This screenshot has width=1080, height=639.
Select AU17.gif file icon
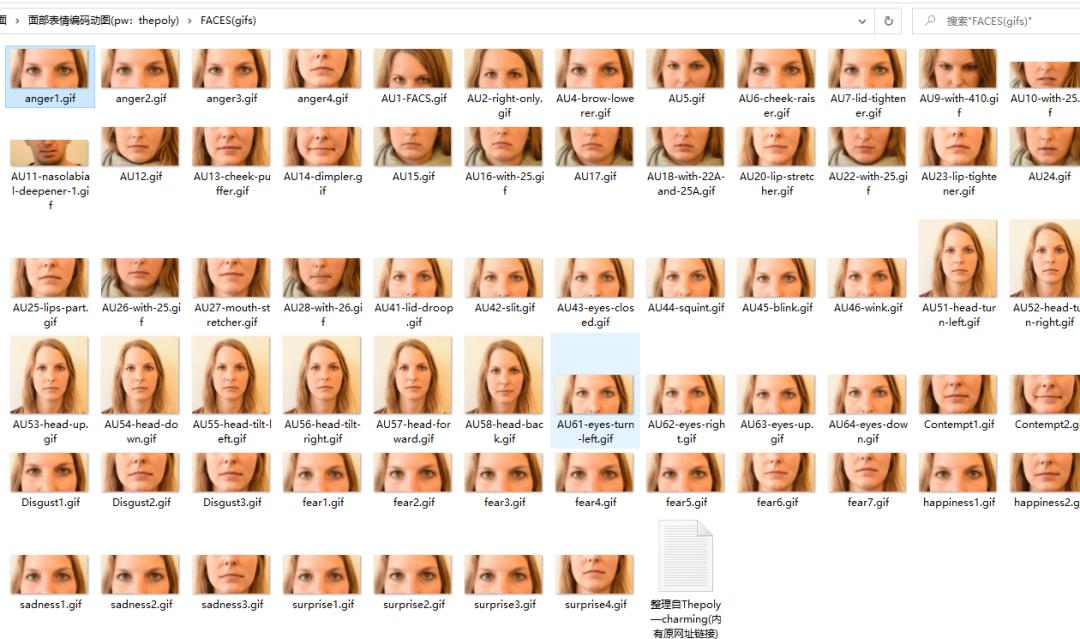[595, 147]
